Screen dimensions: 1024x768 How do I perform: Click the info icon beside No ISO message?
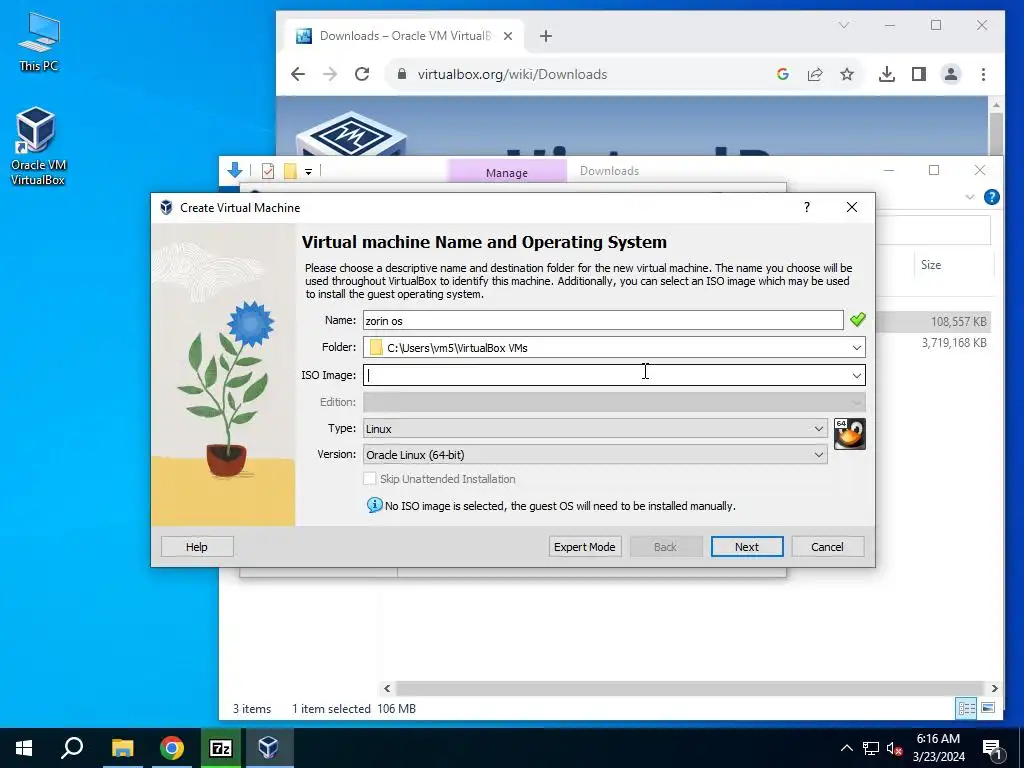[x=374, y=505]
